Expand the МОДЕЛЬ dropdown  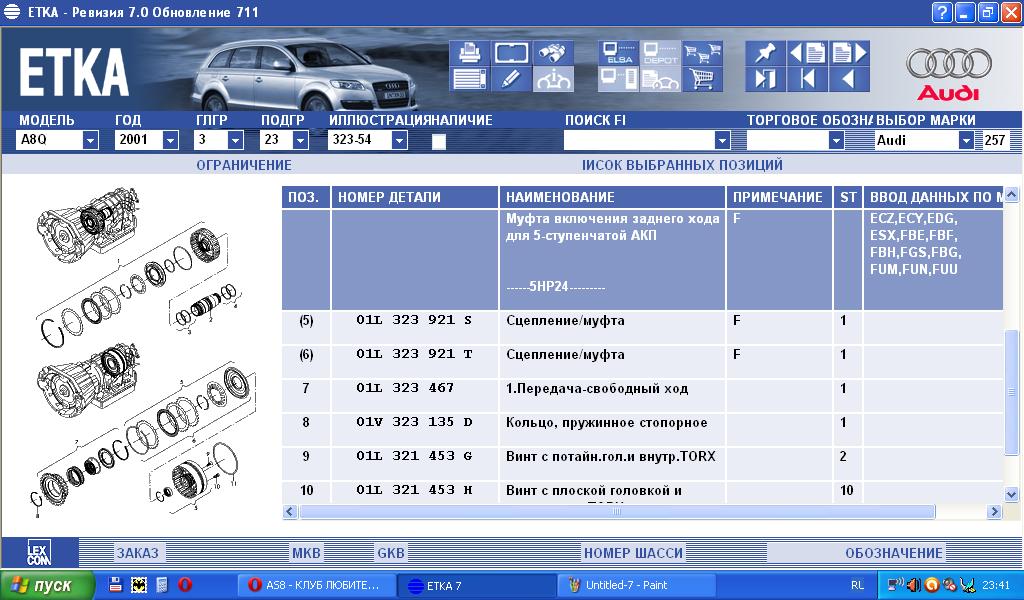[x=90, y=141]
